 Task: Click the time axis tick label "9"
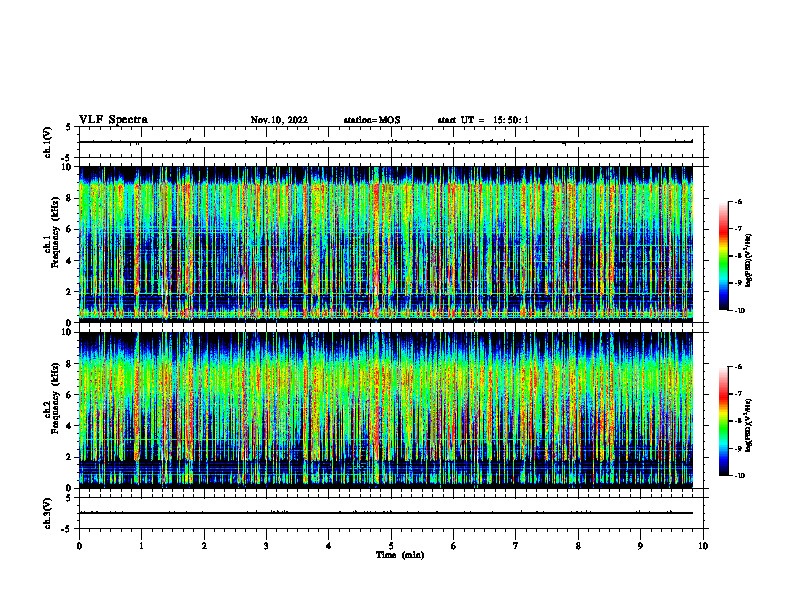tap(640, 546)
